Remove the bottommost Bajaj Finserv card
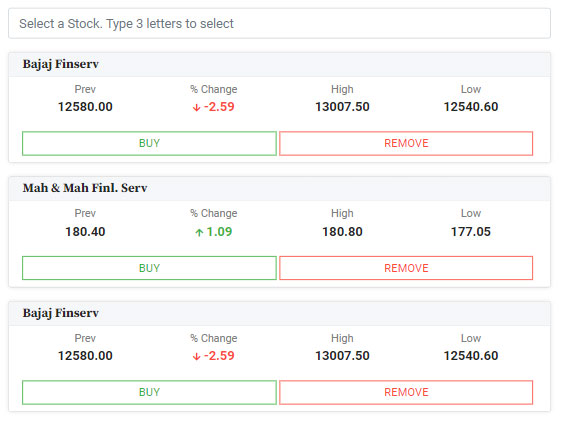Viewport: 562px width, 421px height. coord(406,392)
